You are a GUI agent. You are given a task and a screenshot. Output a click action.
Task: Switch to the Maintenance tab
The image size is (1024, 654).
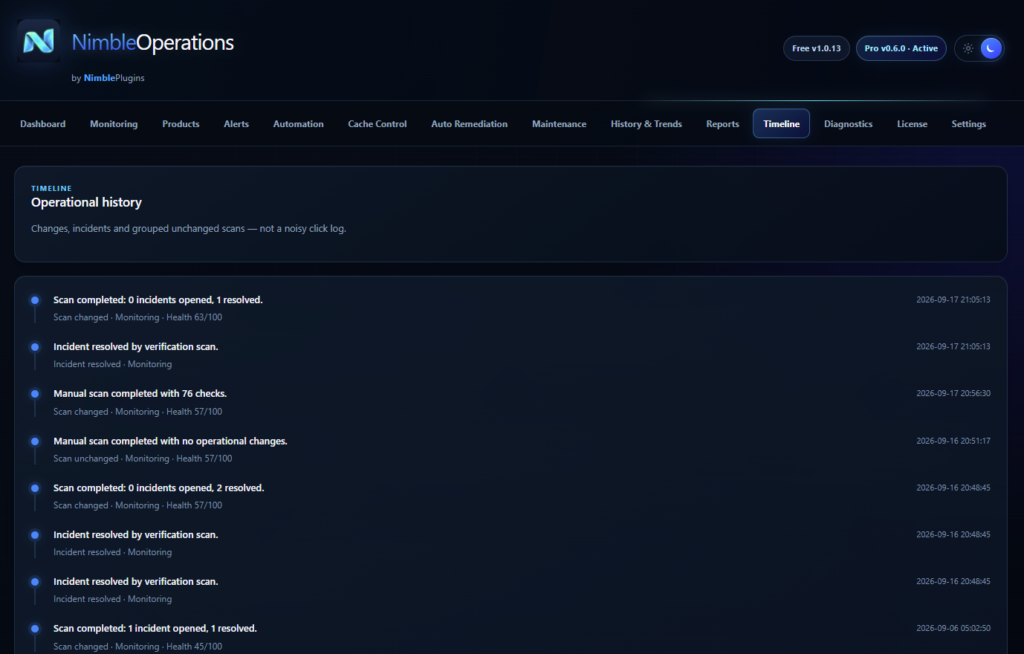[559, 123]
